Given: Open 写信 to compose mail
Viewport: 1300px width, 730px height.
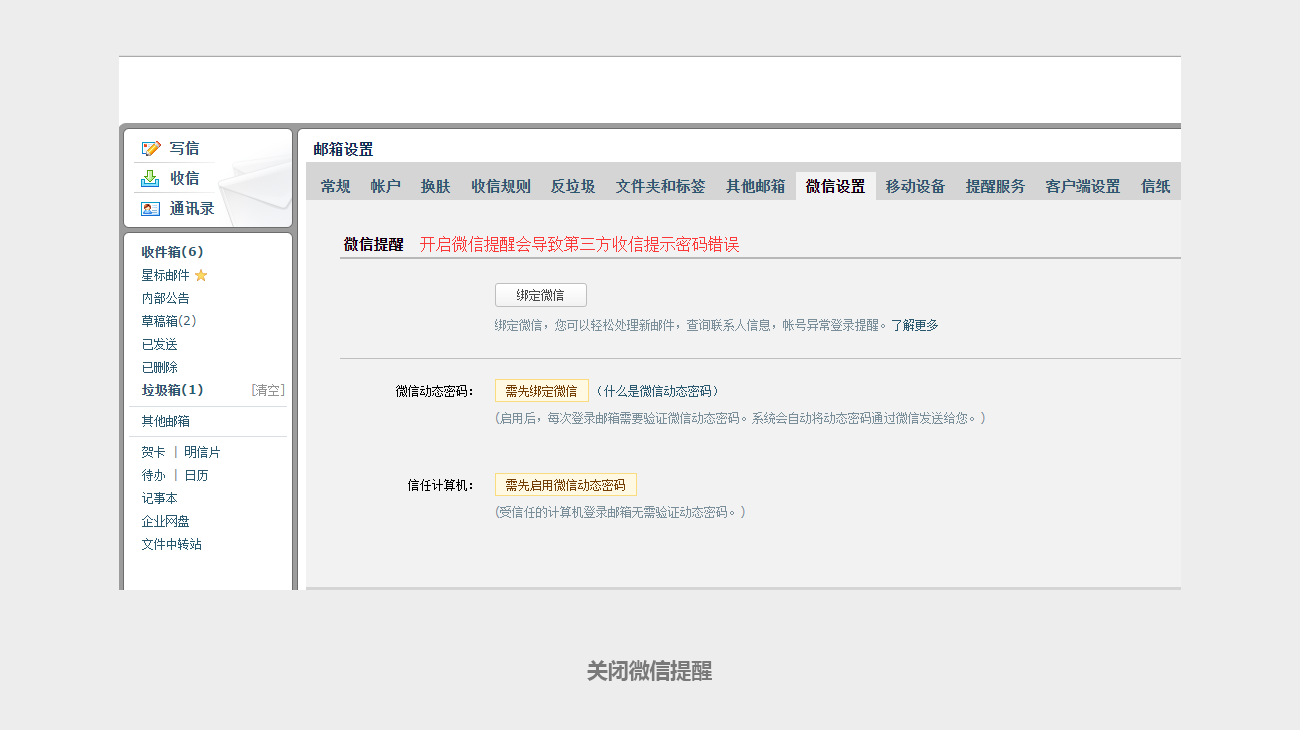Looking at the screenshot, I should coord(184,148).
